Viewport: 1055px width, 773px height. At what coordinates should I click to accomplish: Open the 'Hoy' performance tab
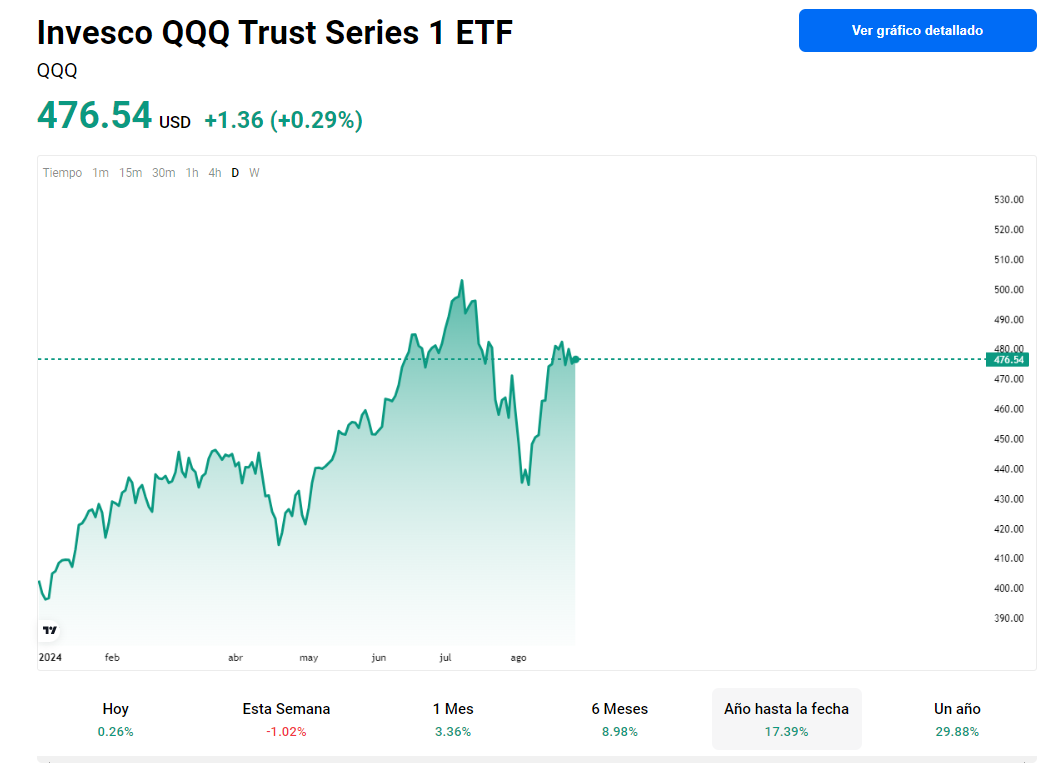tap(116, 719)
